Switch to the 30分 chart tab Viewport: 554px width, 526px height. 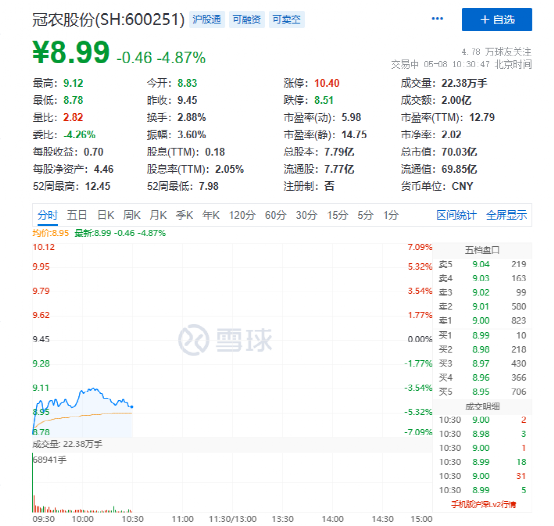pyautogui.click(x=306, y=215)
